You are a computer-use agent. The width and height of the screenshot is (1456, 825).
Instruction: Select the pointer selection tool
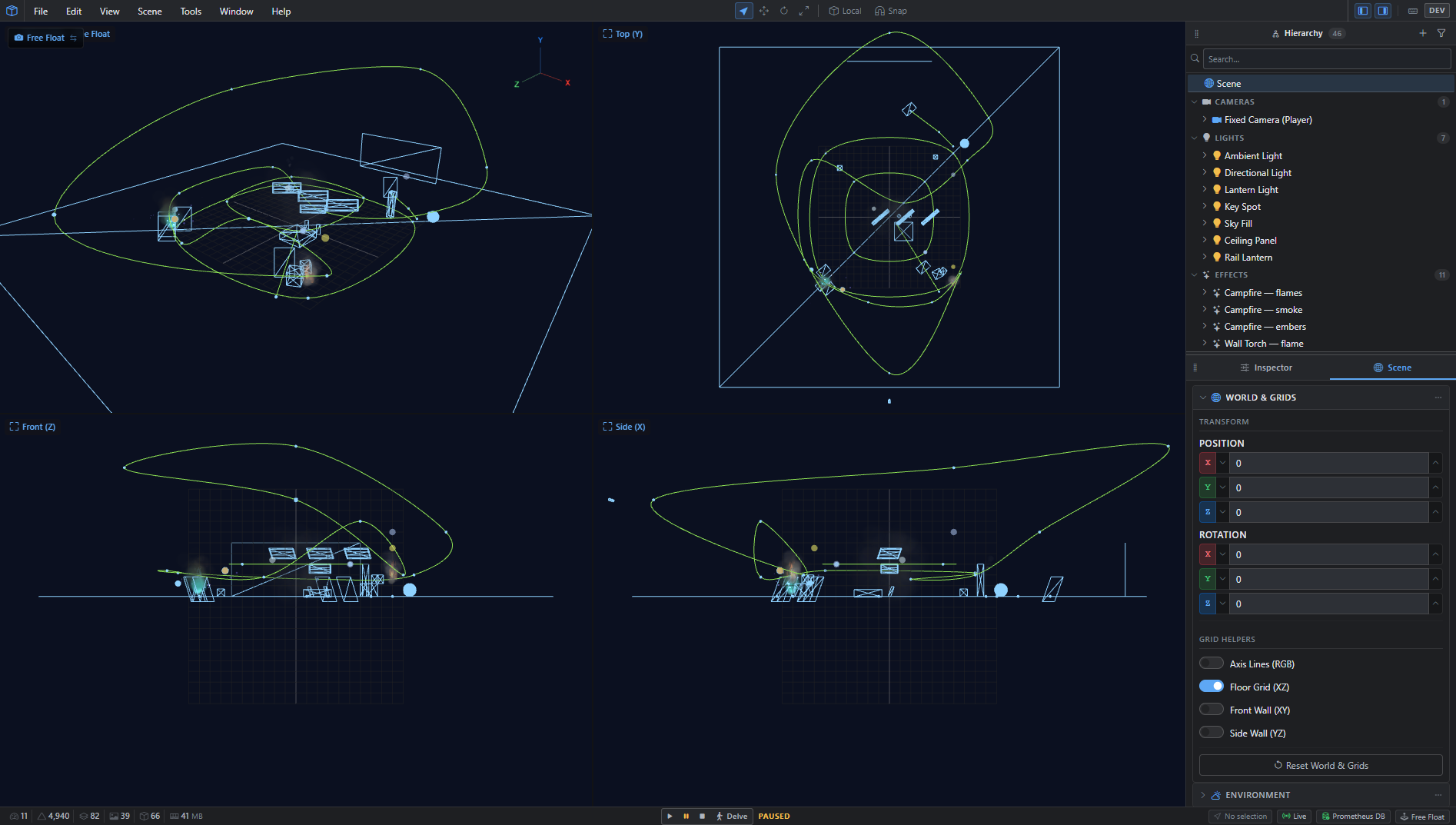point(743,11)
